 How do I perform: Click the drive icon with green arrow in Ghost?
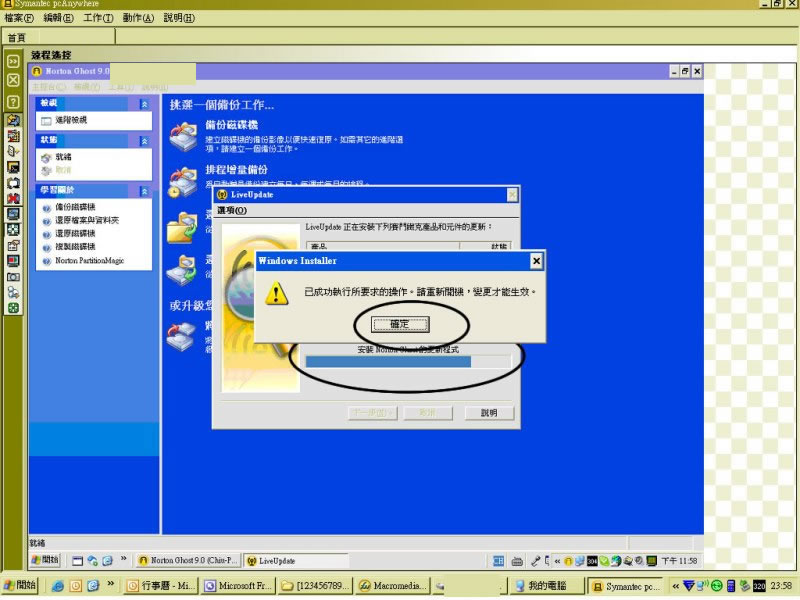(182, 270)
